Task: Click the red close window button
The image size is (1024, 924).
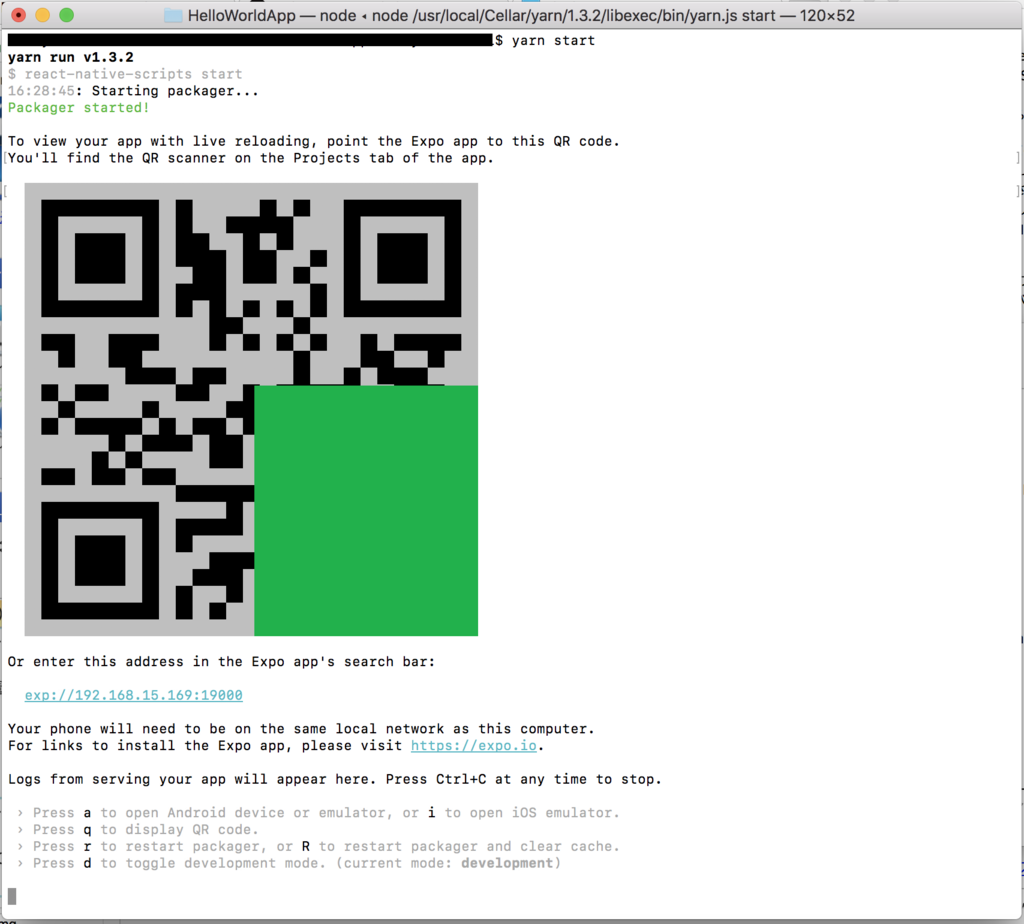Action: [x=19, y=15]
